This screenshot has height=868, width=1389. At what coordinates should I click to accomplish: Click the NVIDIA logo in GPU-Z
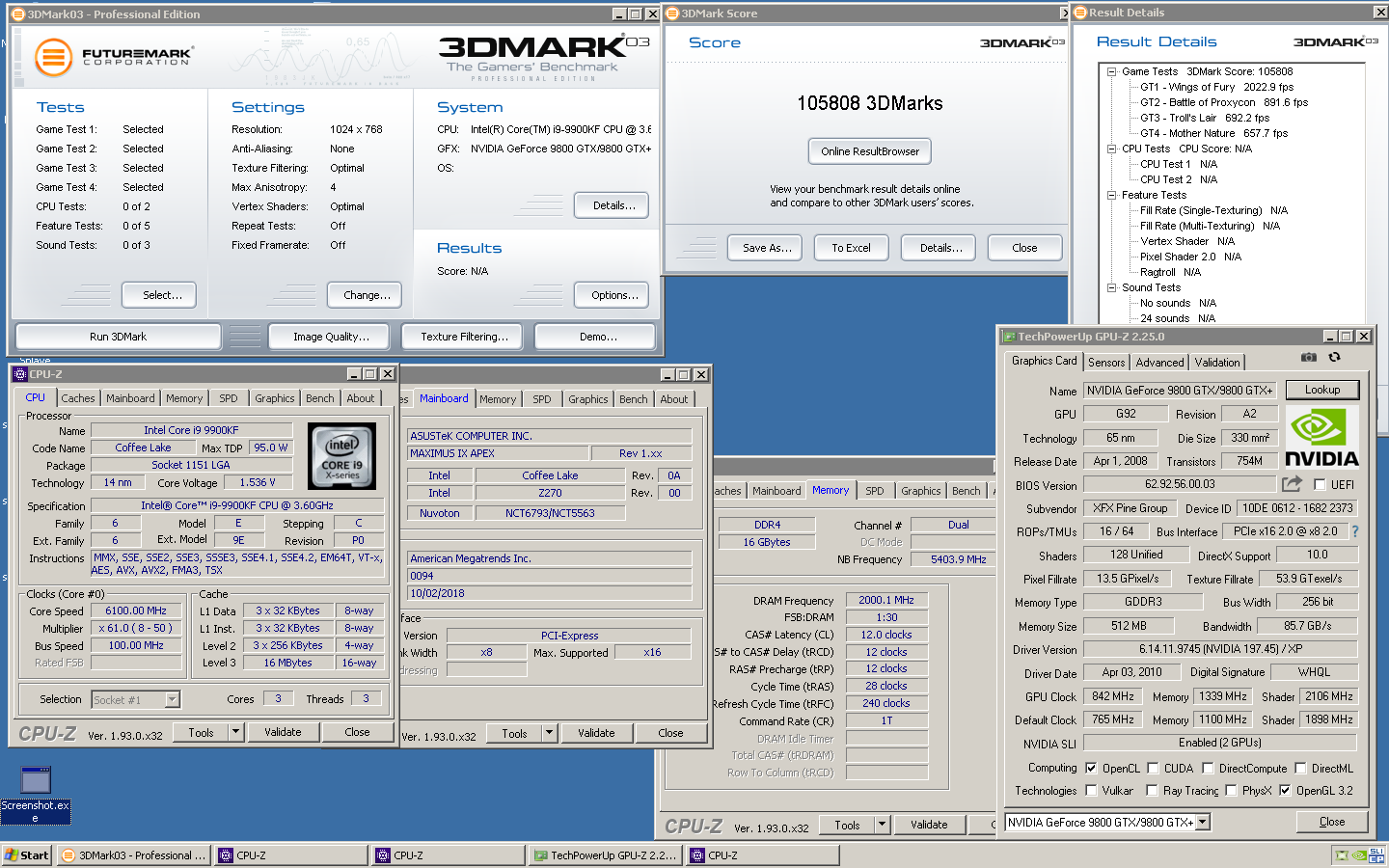pyautogui.click(x=1321, y=437)
